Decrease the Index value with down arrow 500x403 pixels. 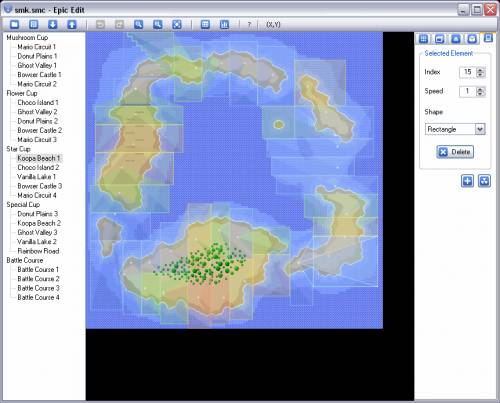click(x=480, y=75)
